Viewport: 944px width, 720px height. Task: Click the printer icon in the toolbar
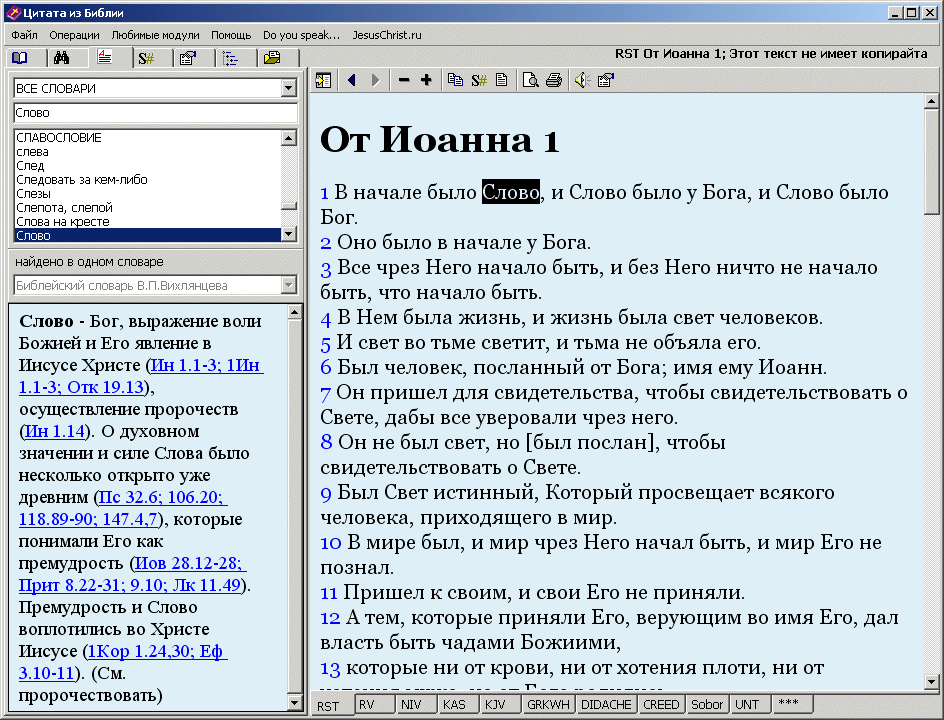pos(553,81)
